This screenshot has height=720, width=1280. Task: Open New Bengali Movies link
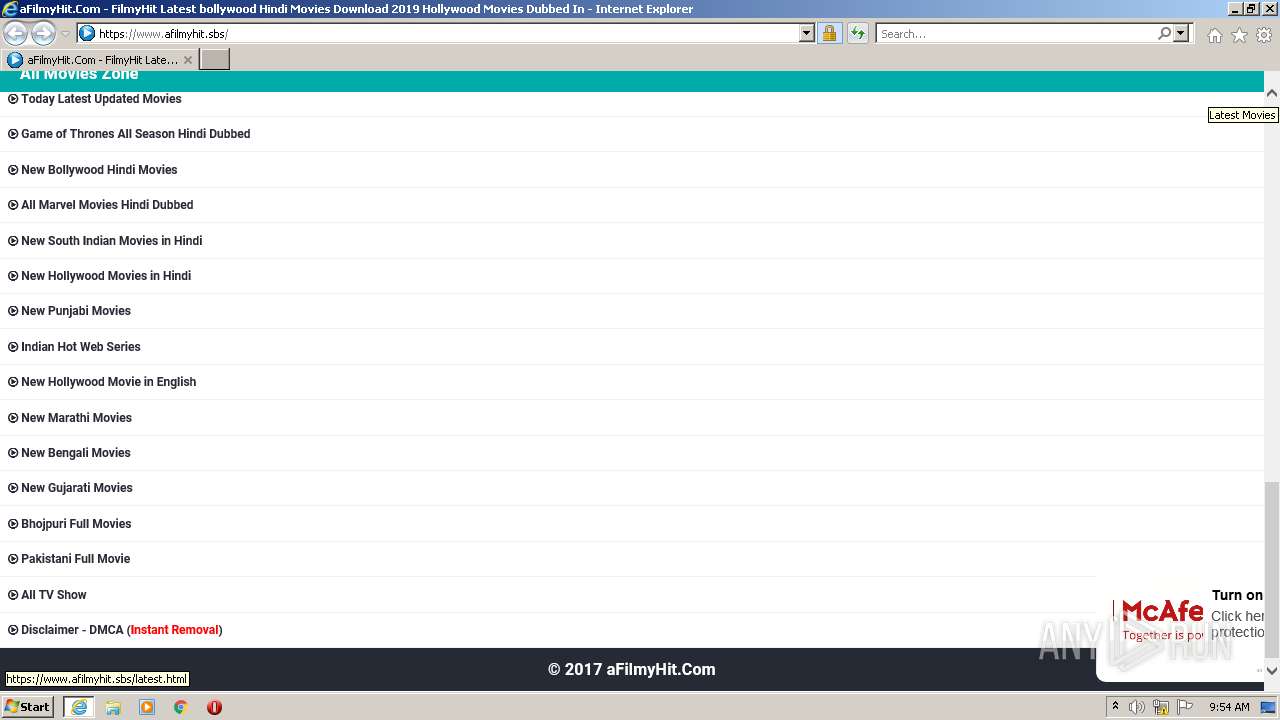tap(76, 453)
